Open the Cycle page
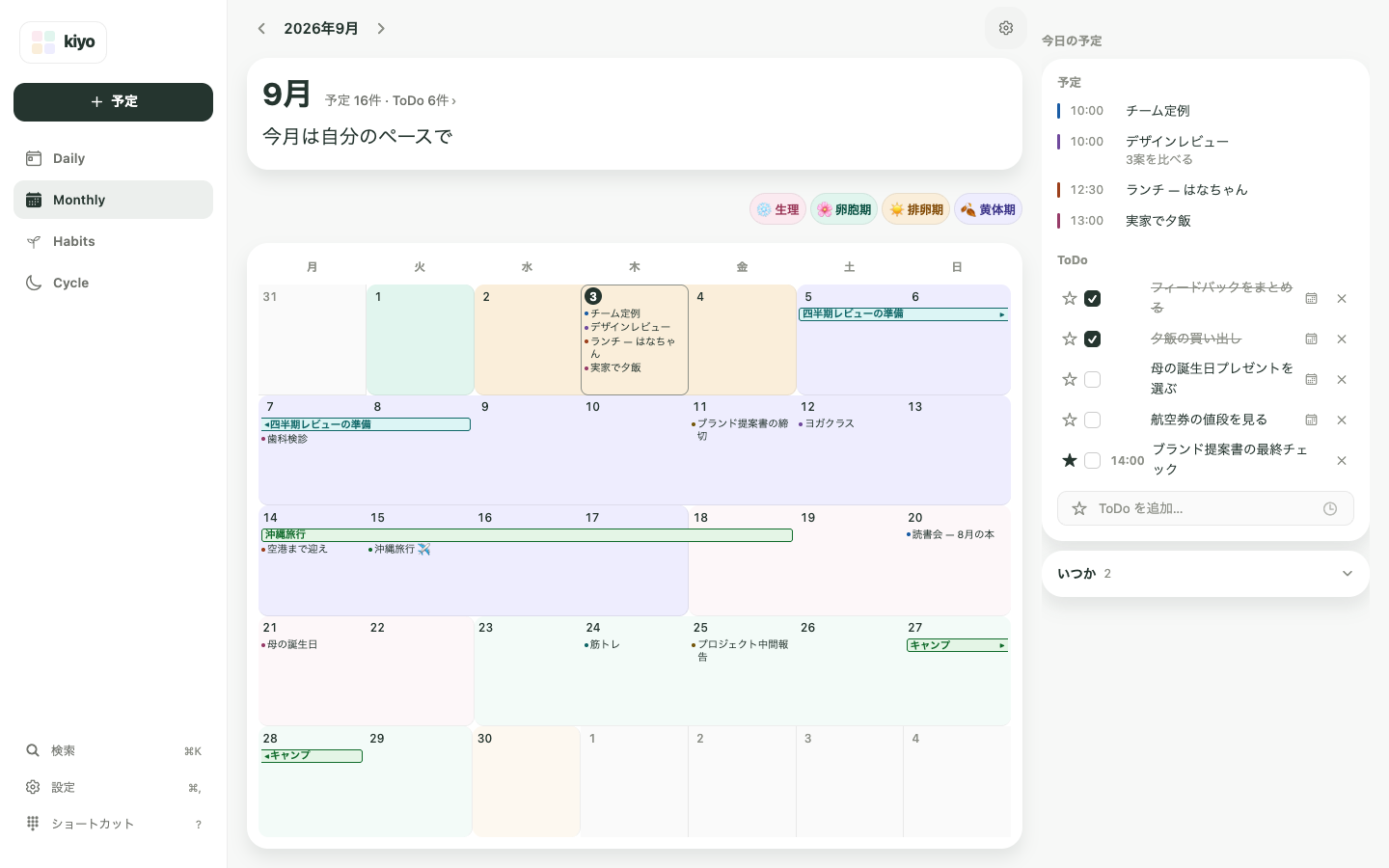This screenshot has height=868, width=1389. (x=113, y=283)
